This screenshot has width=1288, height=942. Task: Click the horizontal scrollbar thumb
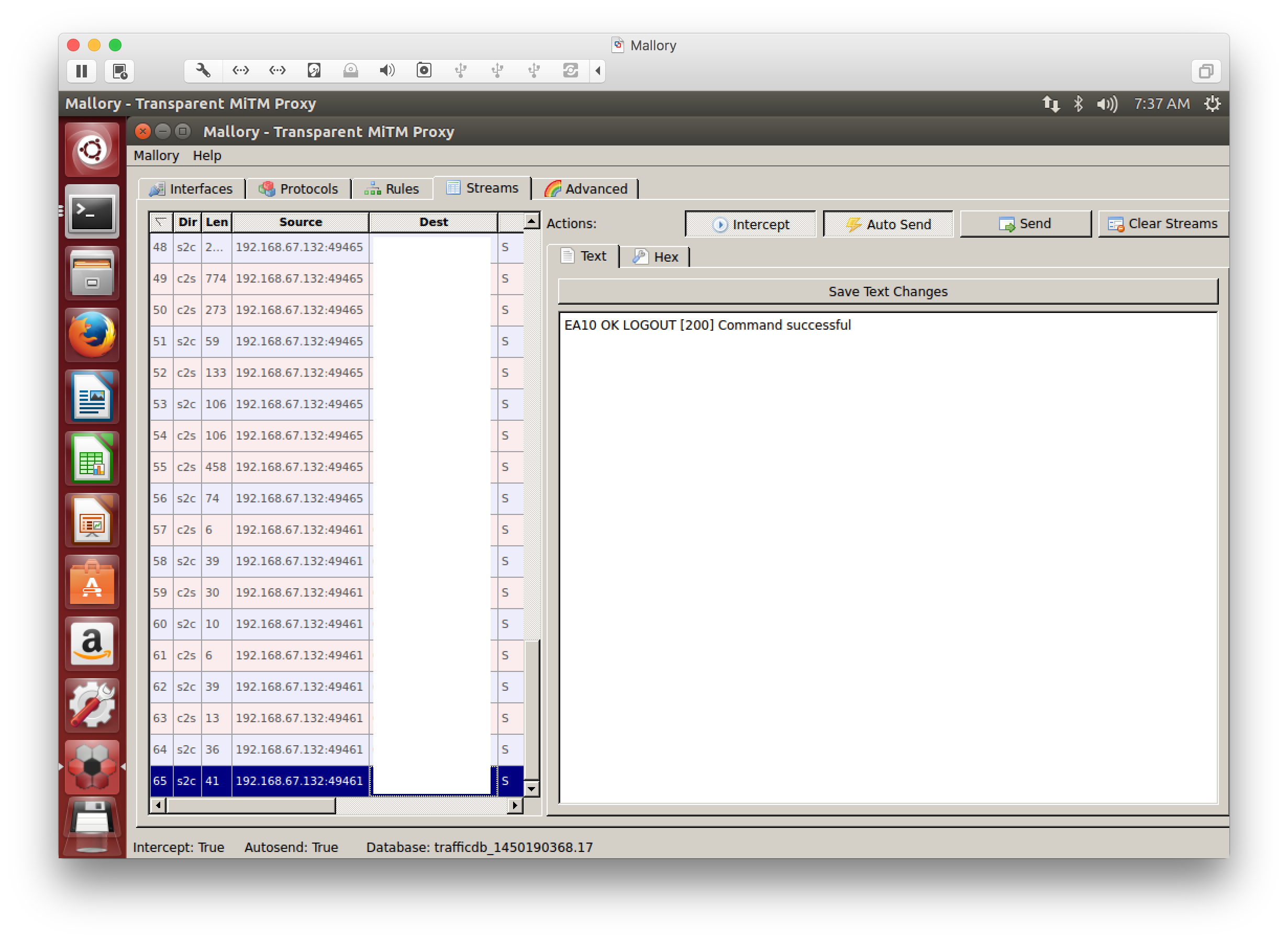(251, 805)
